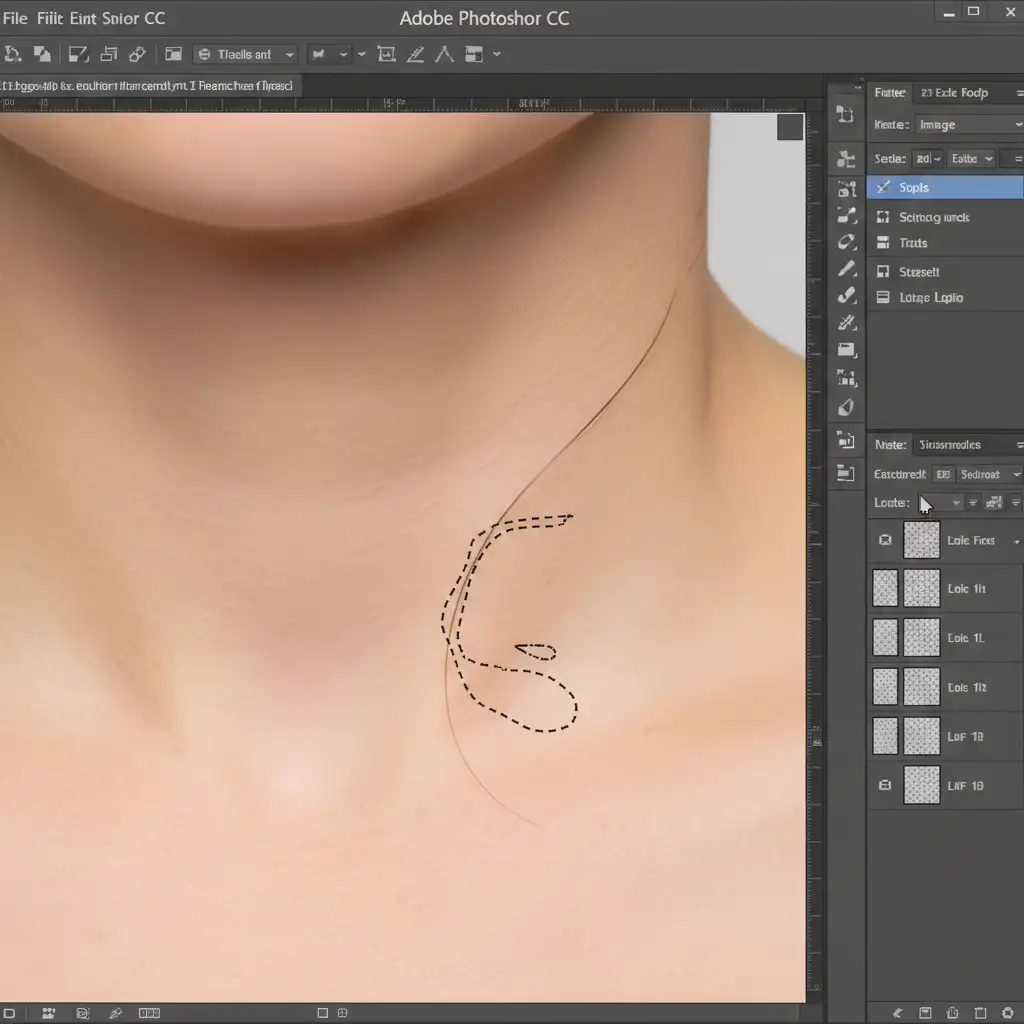Select the rectangle shape tool in toolbar
The height and width of the screenshot is (1024, 1024).
point(847,350)
